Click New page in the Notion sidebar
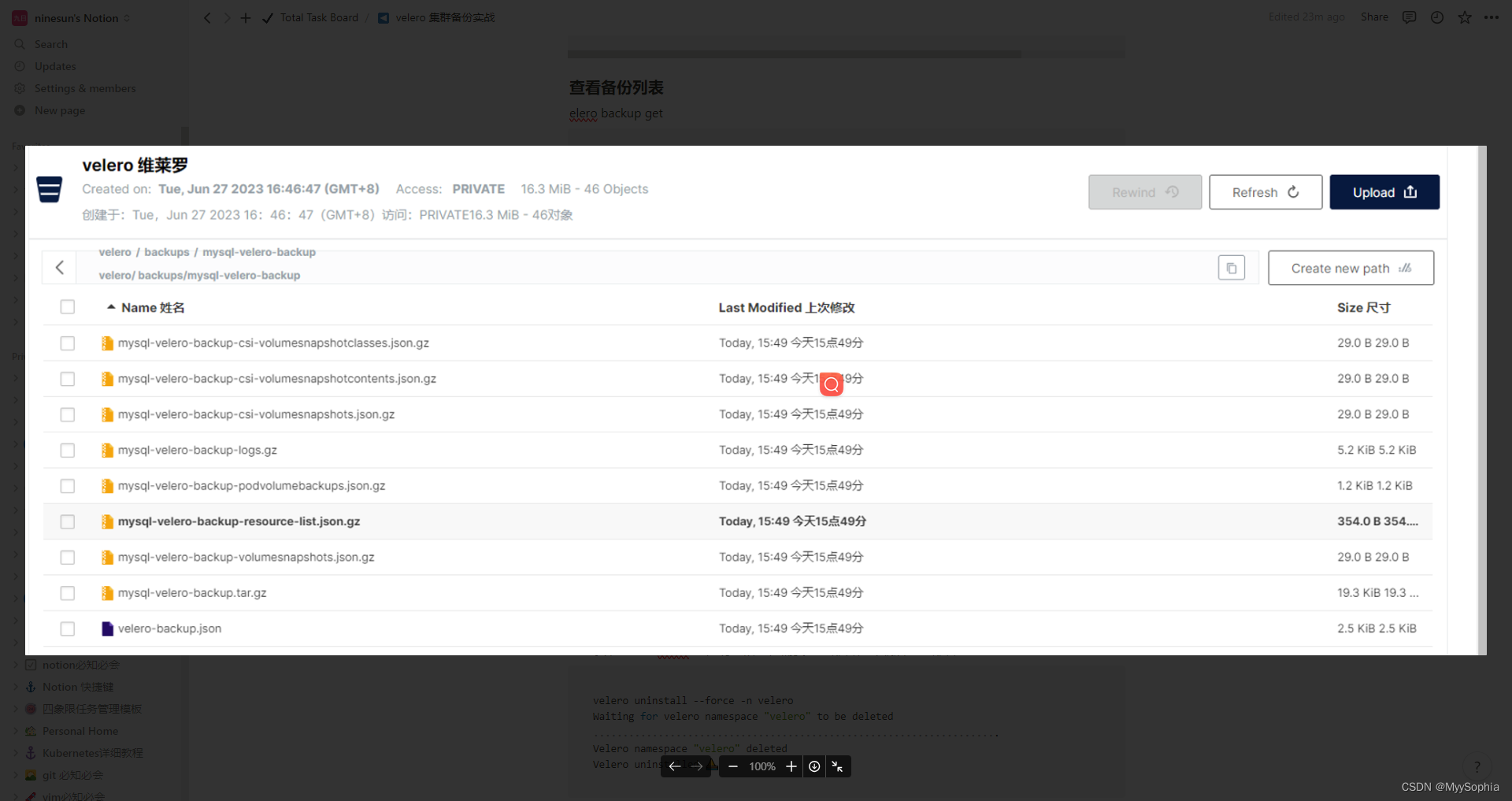 60,110
